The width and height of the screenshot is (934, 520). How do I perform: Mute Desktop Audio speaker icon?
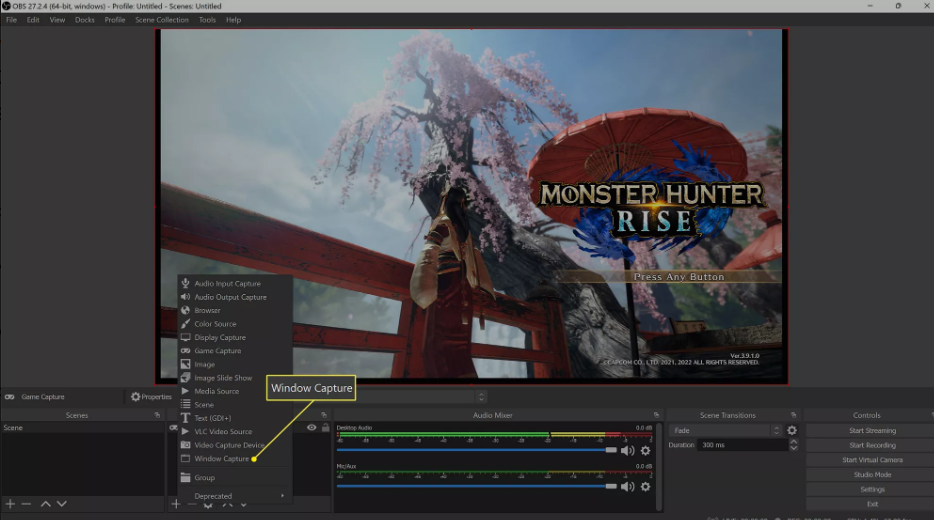click(627, 451)
